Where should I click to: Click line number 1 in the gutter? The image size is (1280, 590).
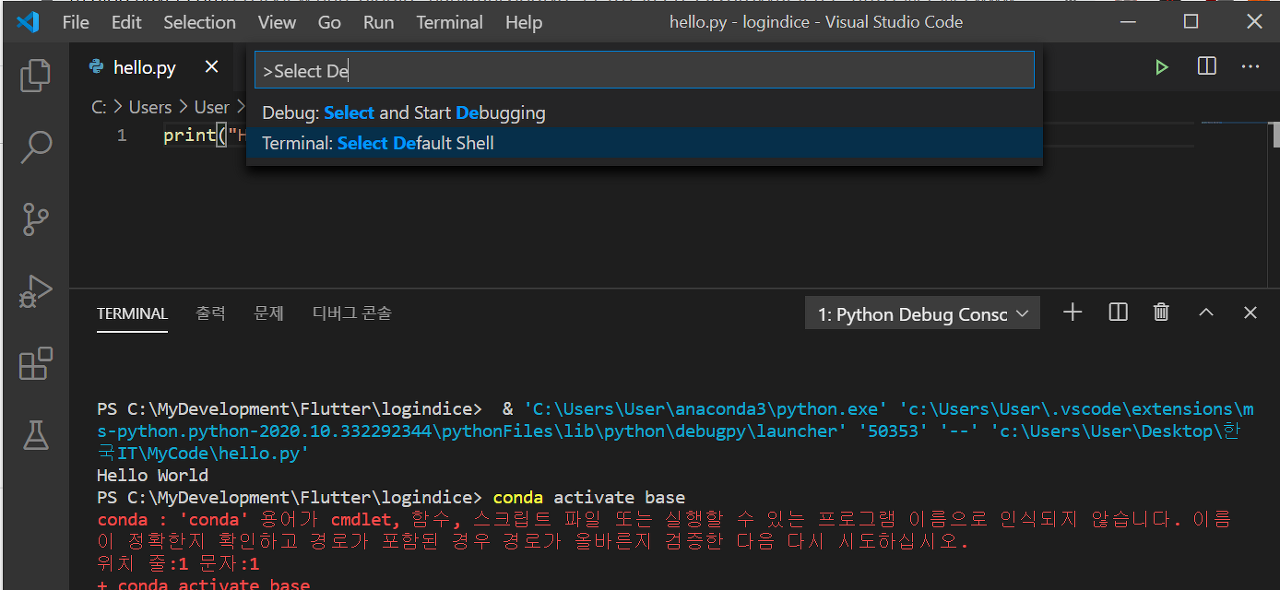122,135
